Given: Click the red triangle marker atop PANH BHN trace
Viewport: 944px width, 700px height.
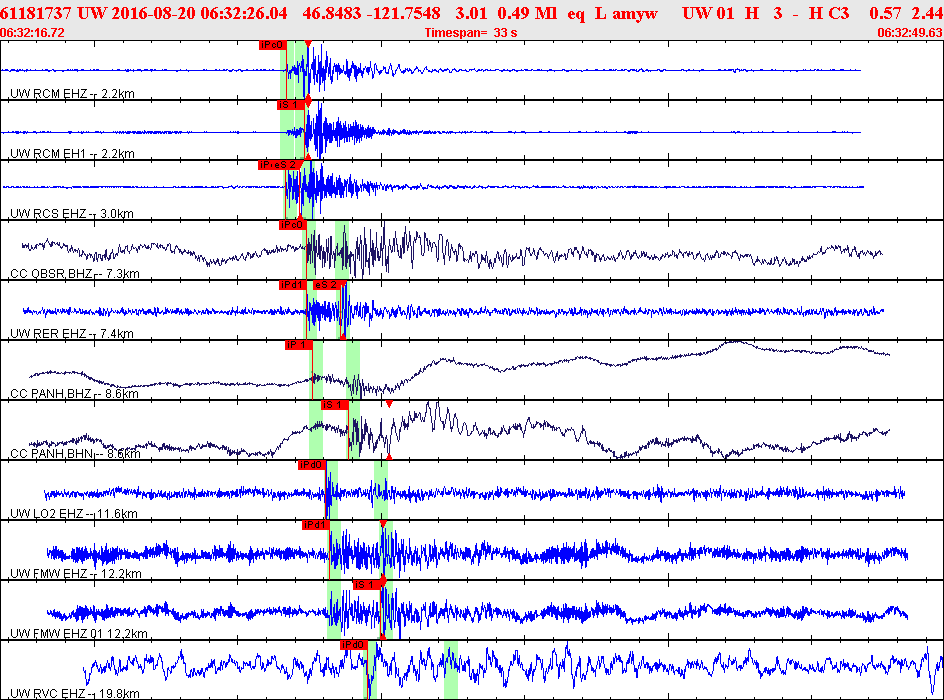Looking at the screenshot, I should click(x=389, y=404).
